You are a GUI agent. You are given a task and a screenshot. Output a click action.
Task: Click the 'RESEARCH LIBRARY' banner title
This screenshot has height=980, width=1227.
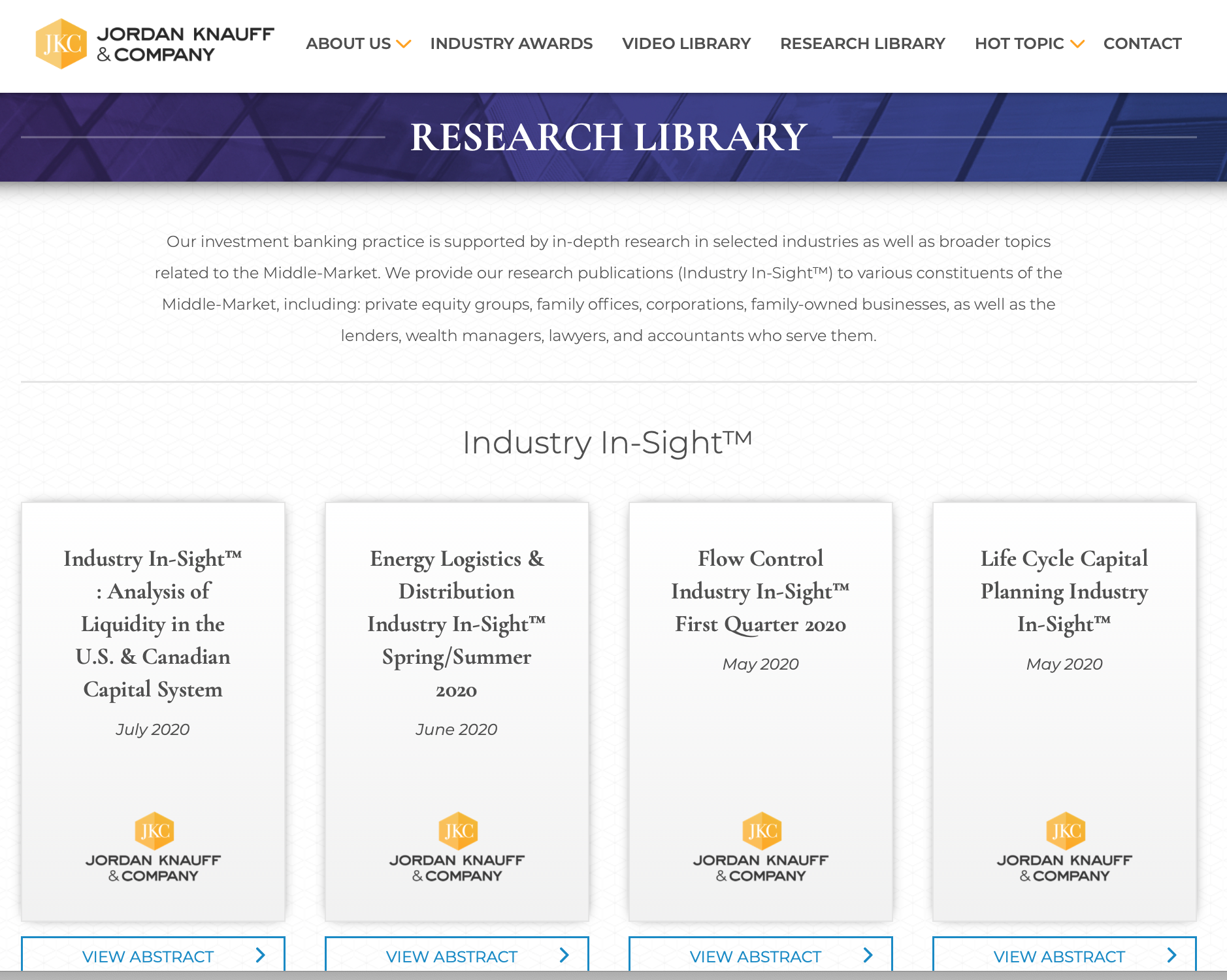609,137
